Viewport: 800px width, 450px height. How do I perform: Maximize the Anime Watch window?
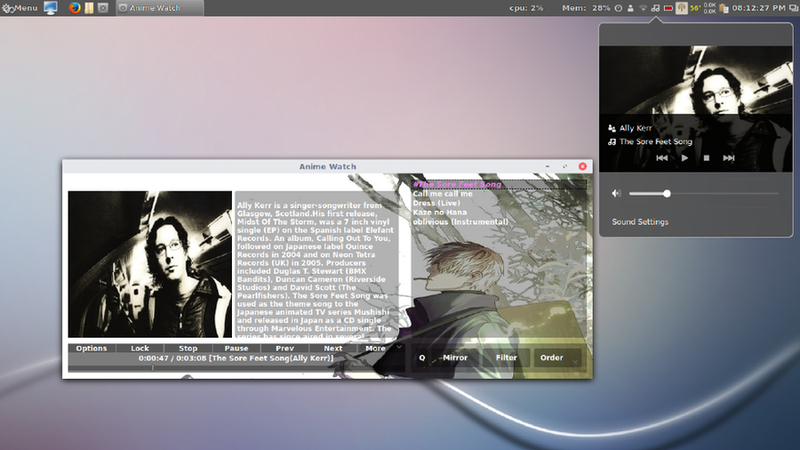coord(565,166)
